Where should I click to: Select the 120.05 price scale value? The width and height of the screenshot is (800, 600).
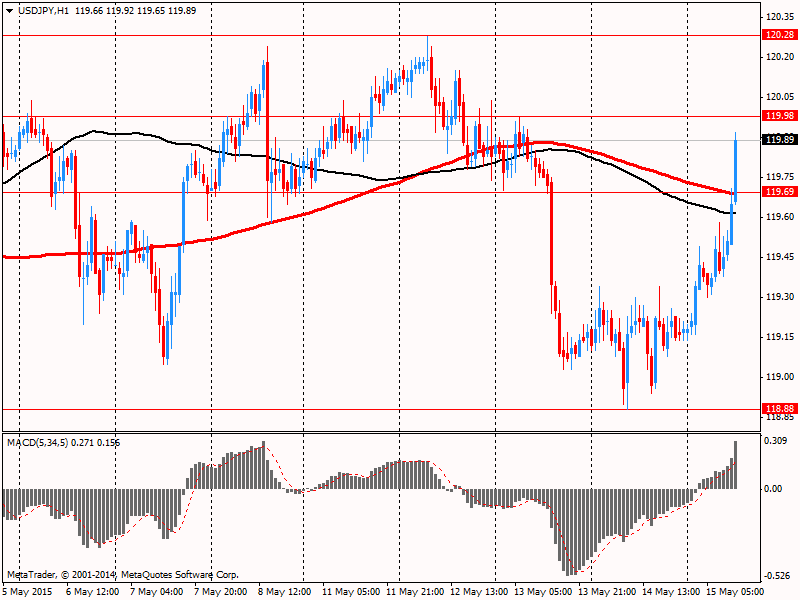coord(780,97)
